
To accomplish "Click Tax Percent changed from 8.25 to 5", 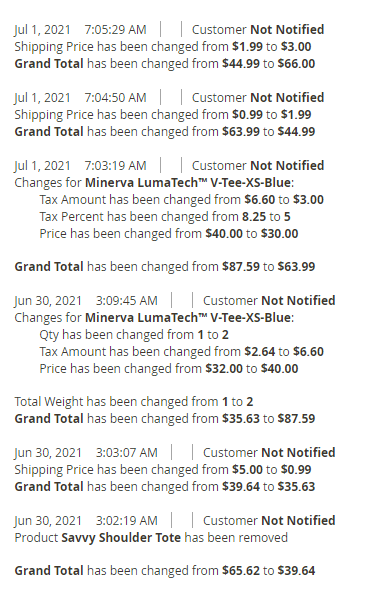I will 165,217.
